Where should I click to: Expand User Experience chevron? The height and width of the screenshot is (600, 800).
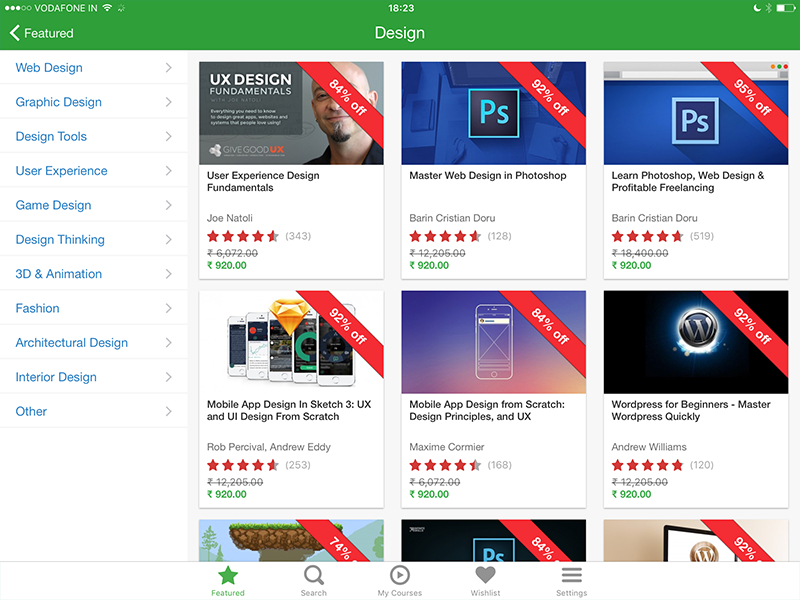click(168, 171)
